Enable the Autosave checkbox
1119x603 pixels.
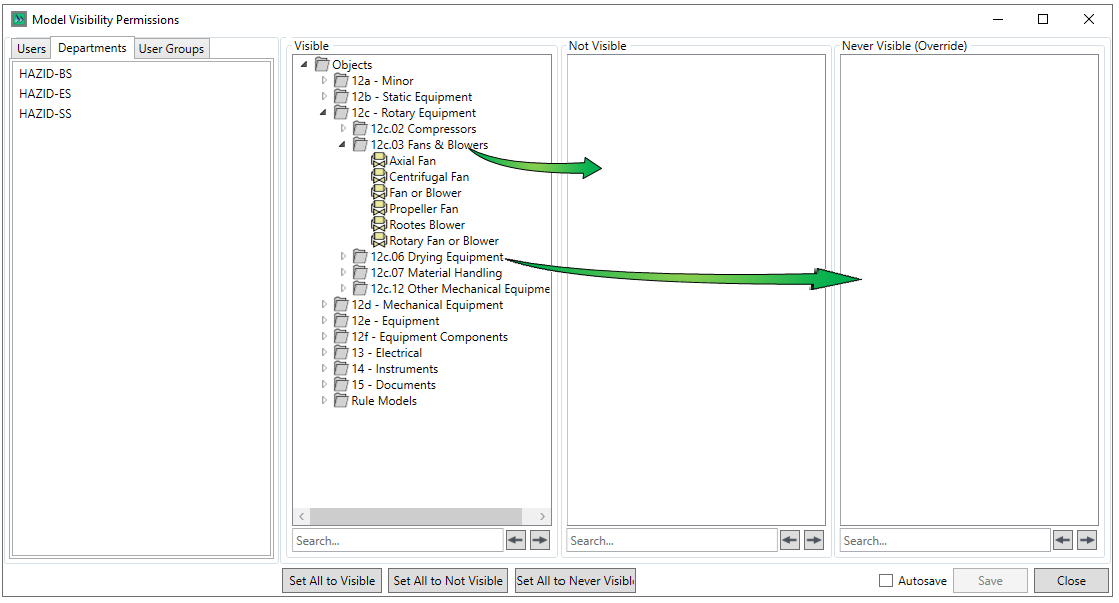tap(886, 581)
